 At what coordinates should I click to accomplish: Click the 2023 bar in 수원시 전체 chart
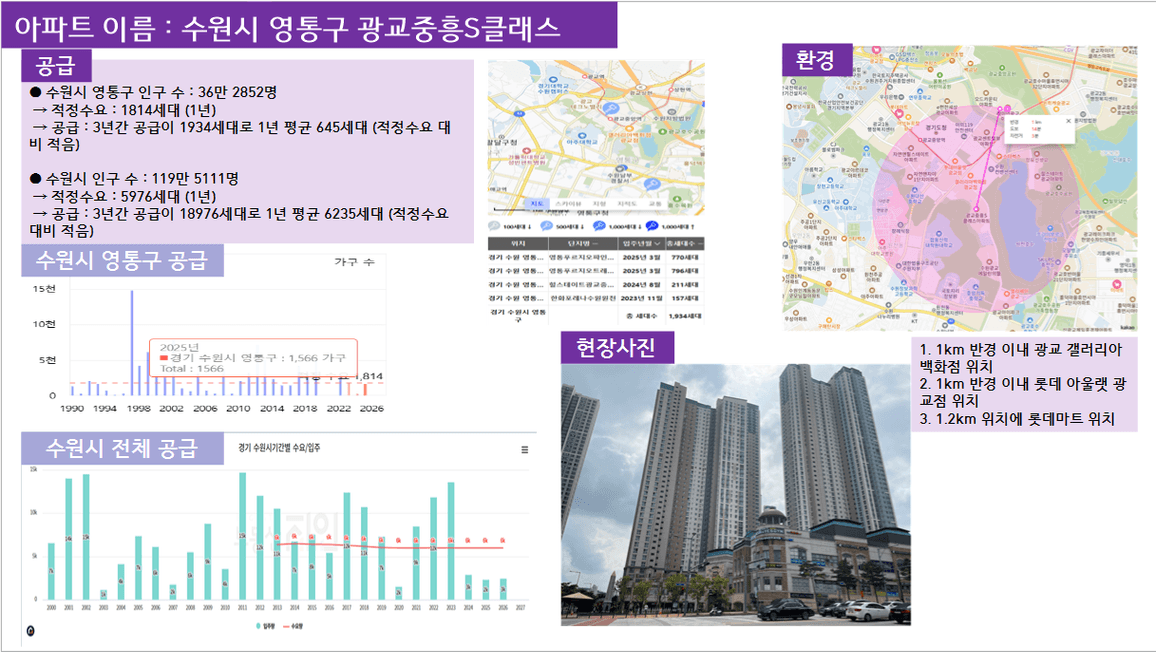tap(451, 541)
